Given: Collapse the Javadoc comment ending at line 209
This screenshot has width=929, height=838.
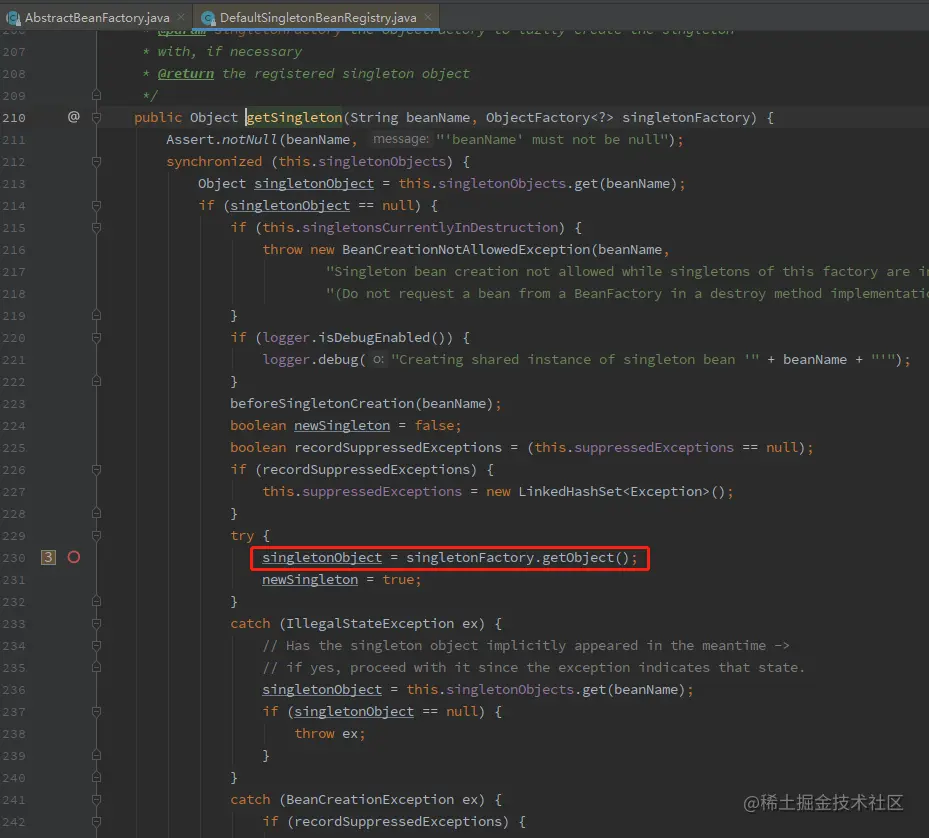Looking at the screenshot, I should pyautogui.click(x=97, y=95).
